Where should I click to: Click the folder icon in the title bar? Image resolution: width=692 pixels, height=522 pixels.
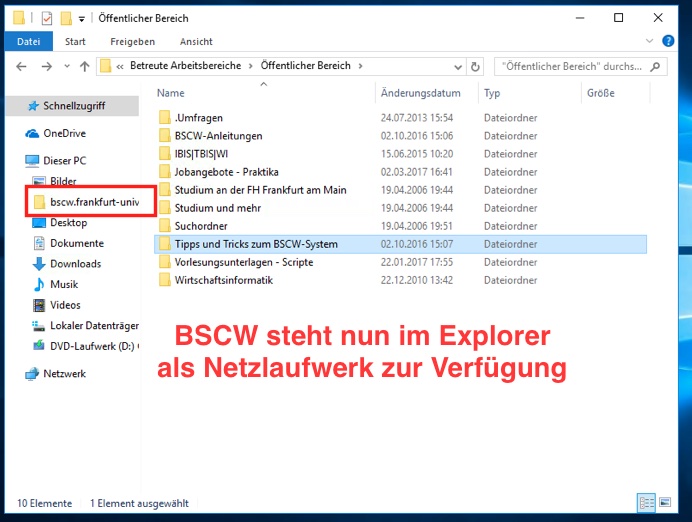(x=19, y=18)
